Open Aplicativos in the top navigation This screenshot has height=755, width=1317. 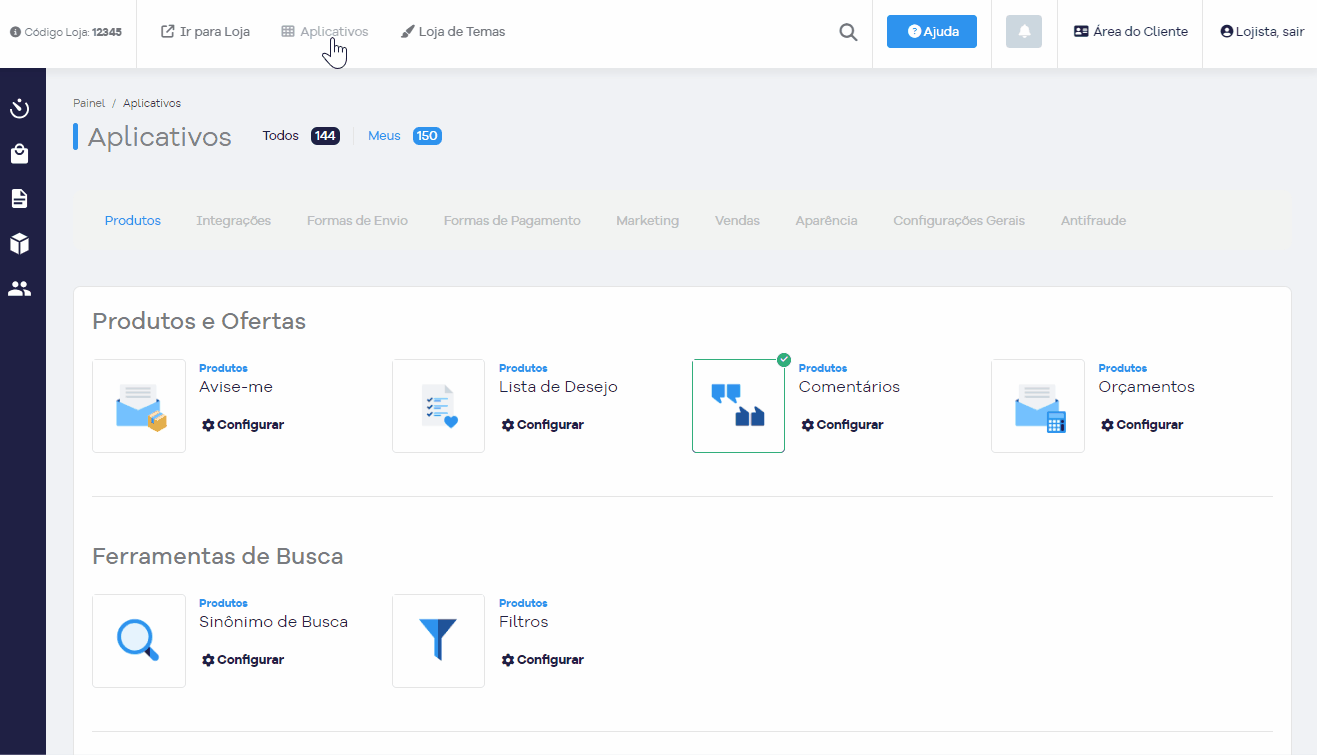pos(325,32)
